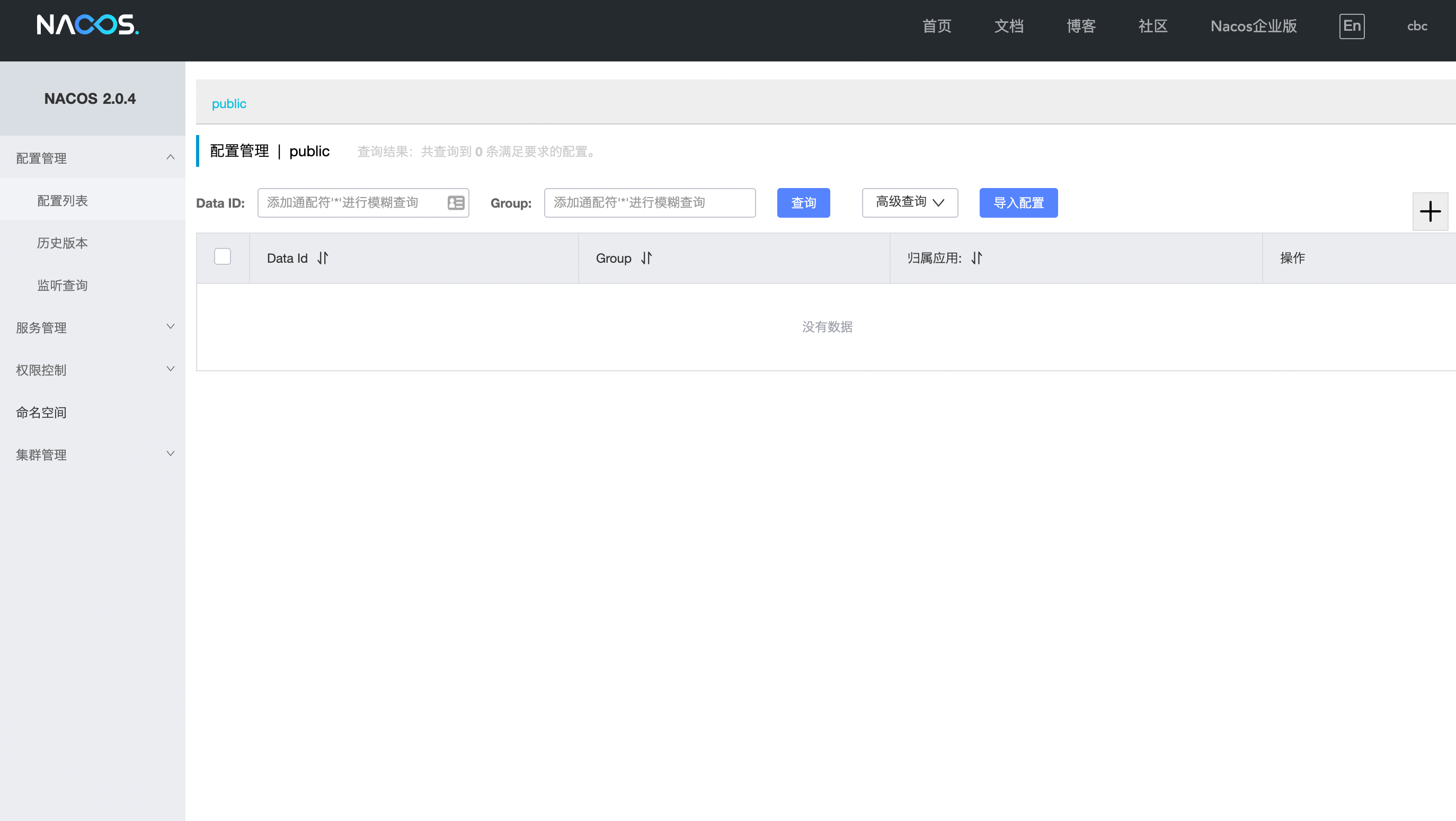This screenshot has height=821, width=1456.
Task: Select the public namespace link
Action: [229, 104]
